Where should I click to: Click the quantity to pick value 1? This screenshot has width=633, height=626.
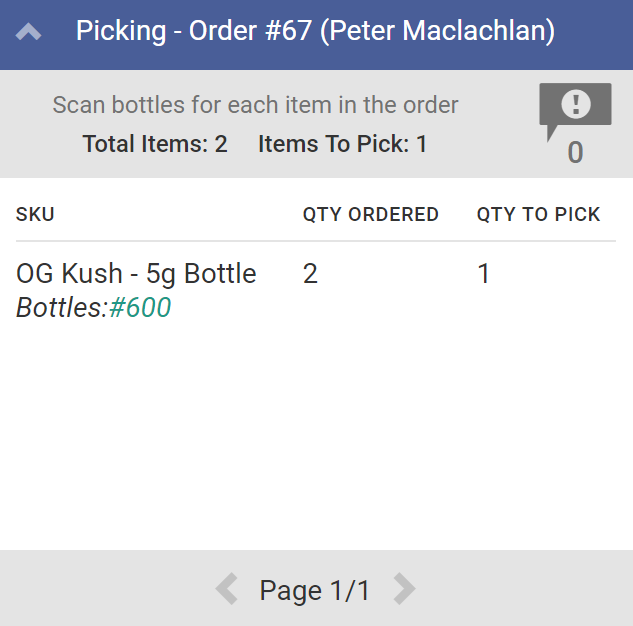tap(484, 274)
